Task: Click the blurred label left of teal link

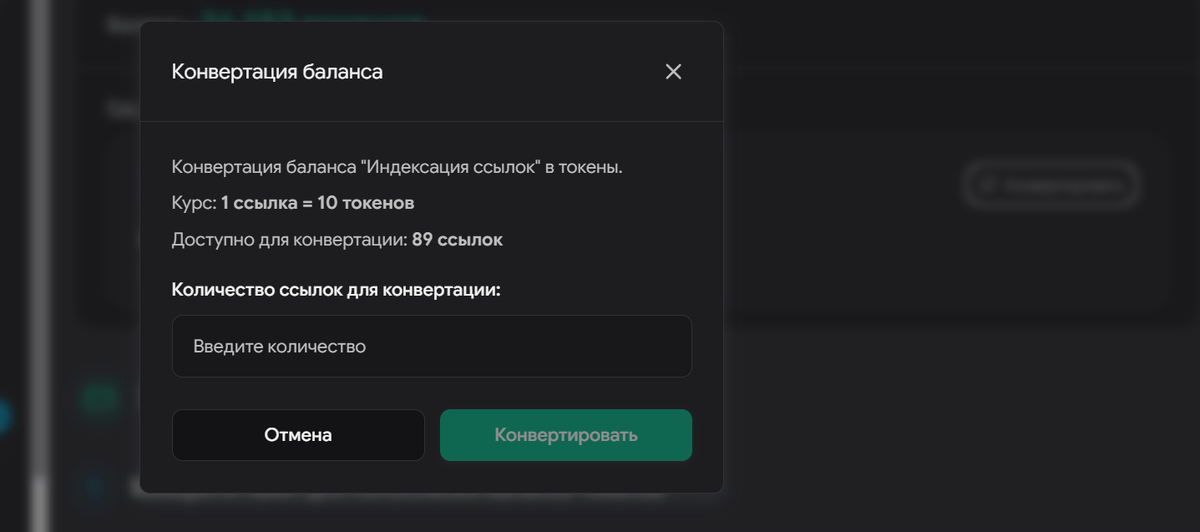Action: pos(125,22)
